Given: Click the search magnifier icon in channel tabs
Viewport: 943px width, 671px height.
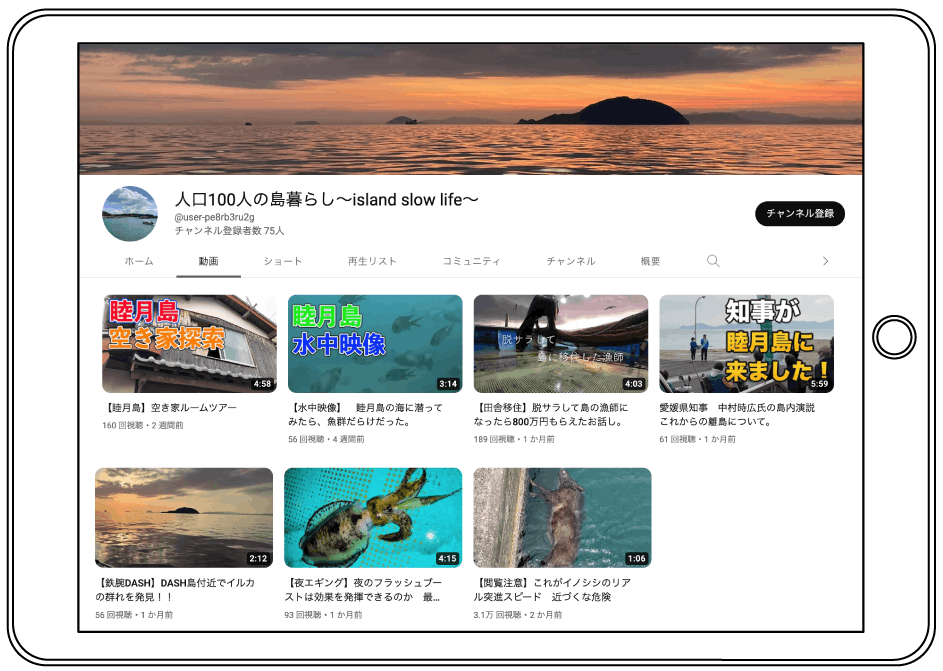Looking at the screenshot, I should pyautogui.click(x=713, y=261).
